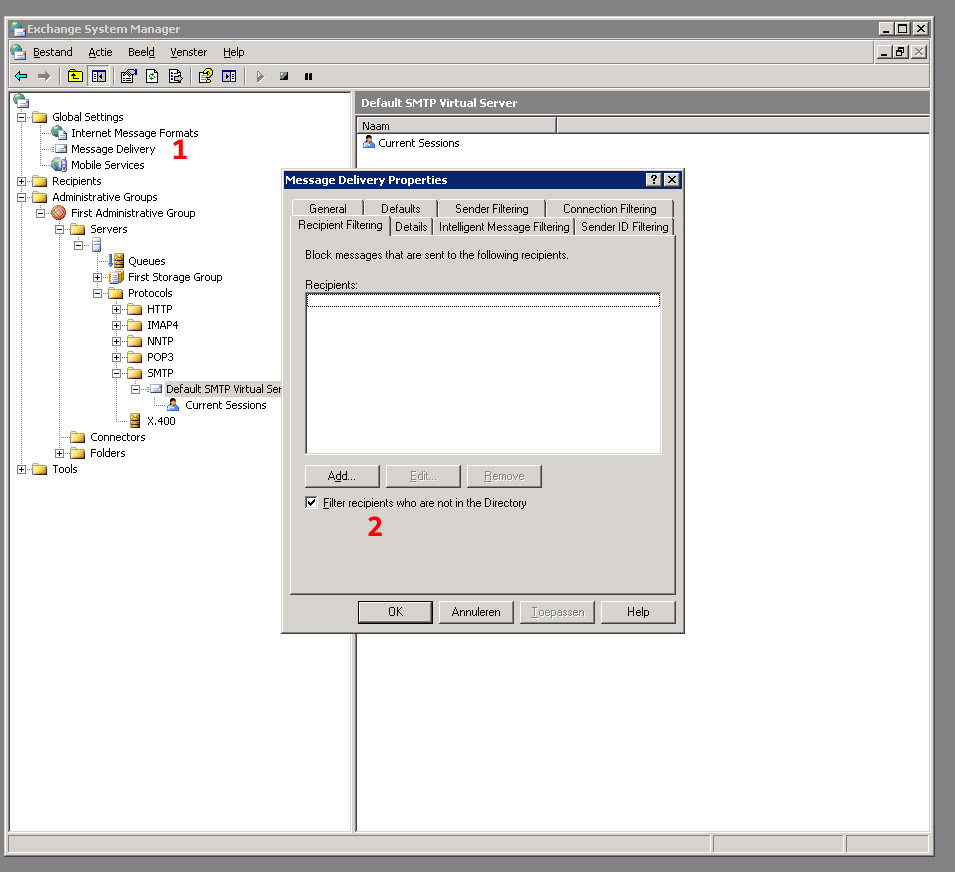
Task: Click Current Sessions icon in right pane
Action: pyautogui.click(x=368, y=142)
